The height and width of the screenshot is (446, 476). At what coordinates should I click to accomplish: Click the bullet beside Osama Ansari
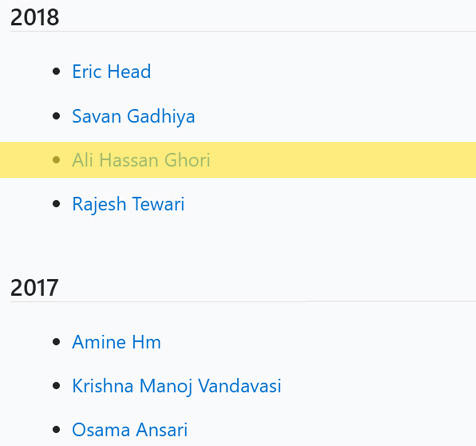(x=56, y=429)
